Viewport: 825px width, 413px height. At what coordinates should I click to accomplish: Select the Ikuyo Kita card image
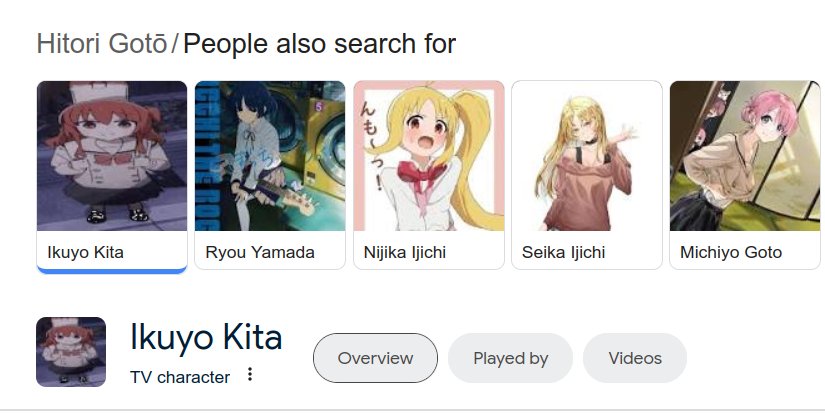coord(112,156)
